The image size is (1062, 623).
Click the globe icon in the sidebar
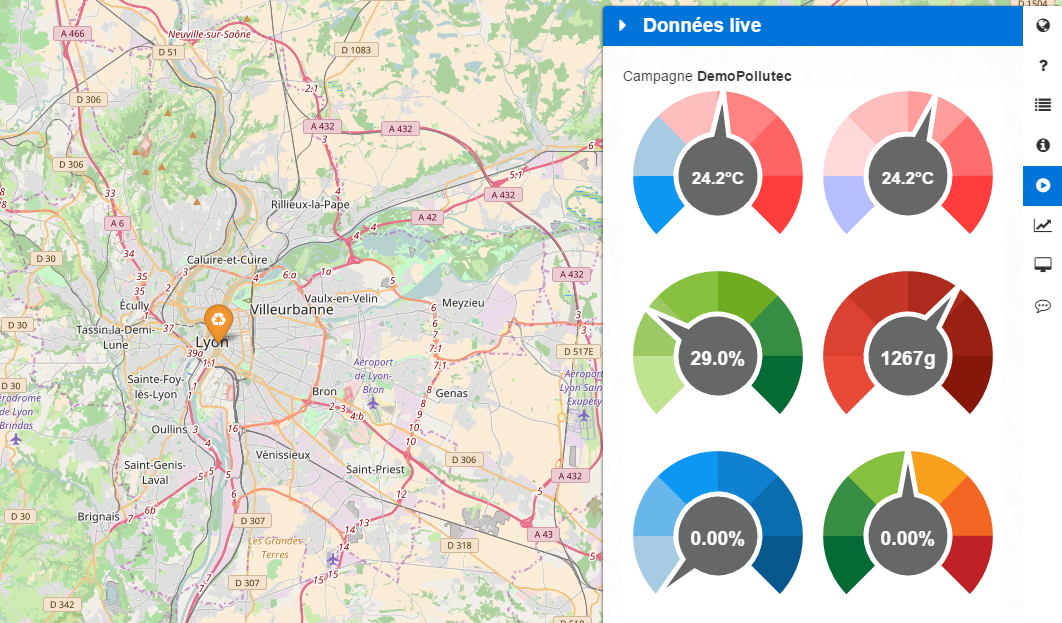1042,25
